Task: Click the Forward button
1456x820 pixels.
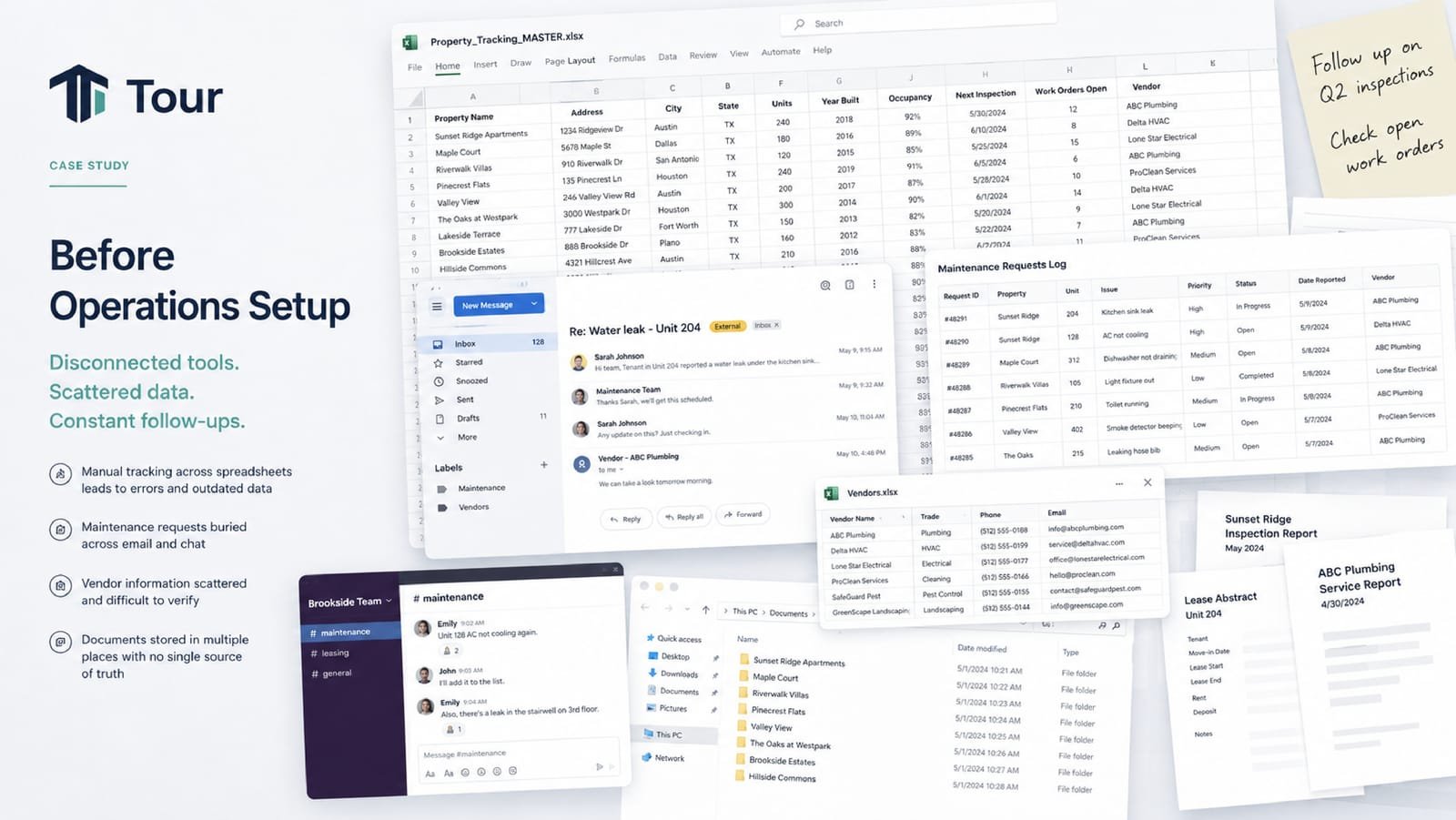Action: point(743,514)
